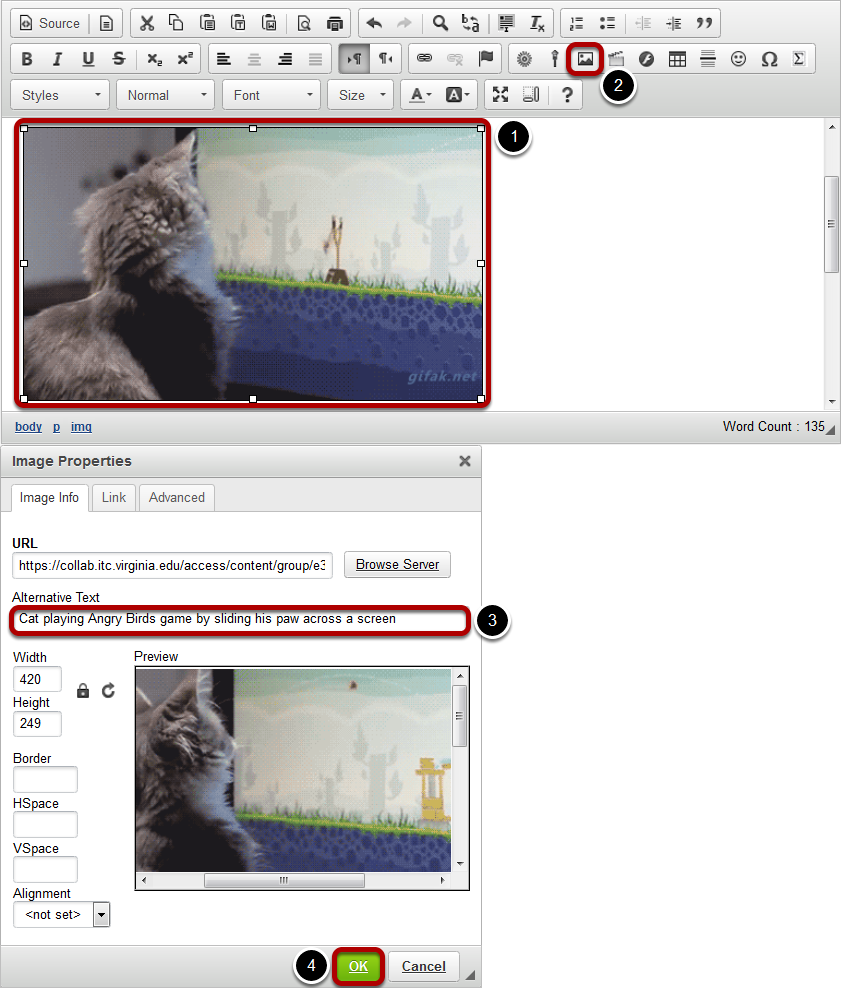
Task: Click the reset size icon
Action: [x=108, y=691]
